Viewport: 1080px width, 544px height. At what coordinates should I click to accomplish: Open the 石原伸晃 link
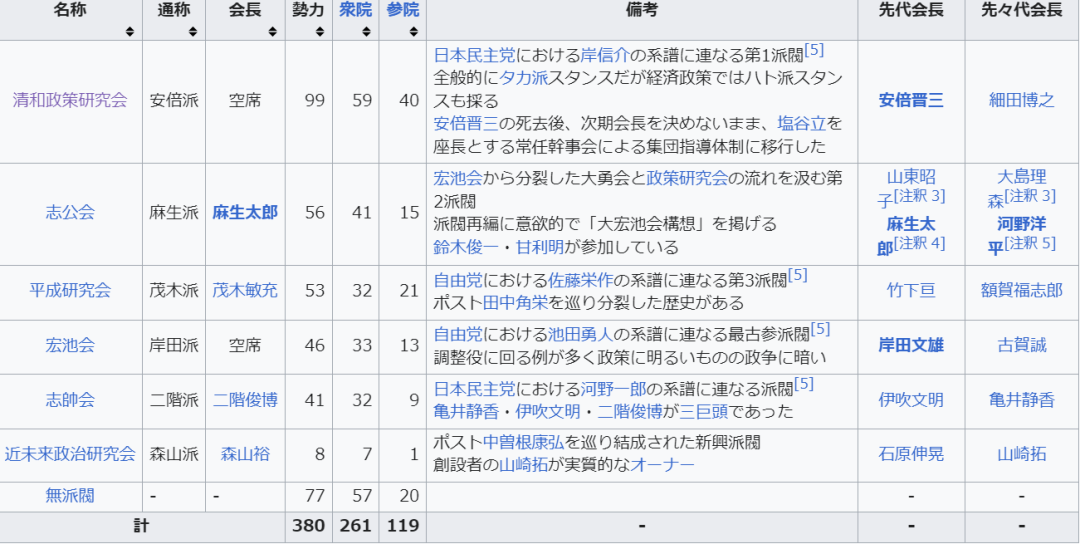pyautogui.click(x=911, y=454)
